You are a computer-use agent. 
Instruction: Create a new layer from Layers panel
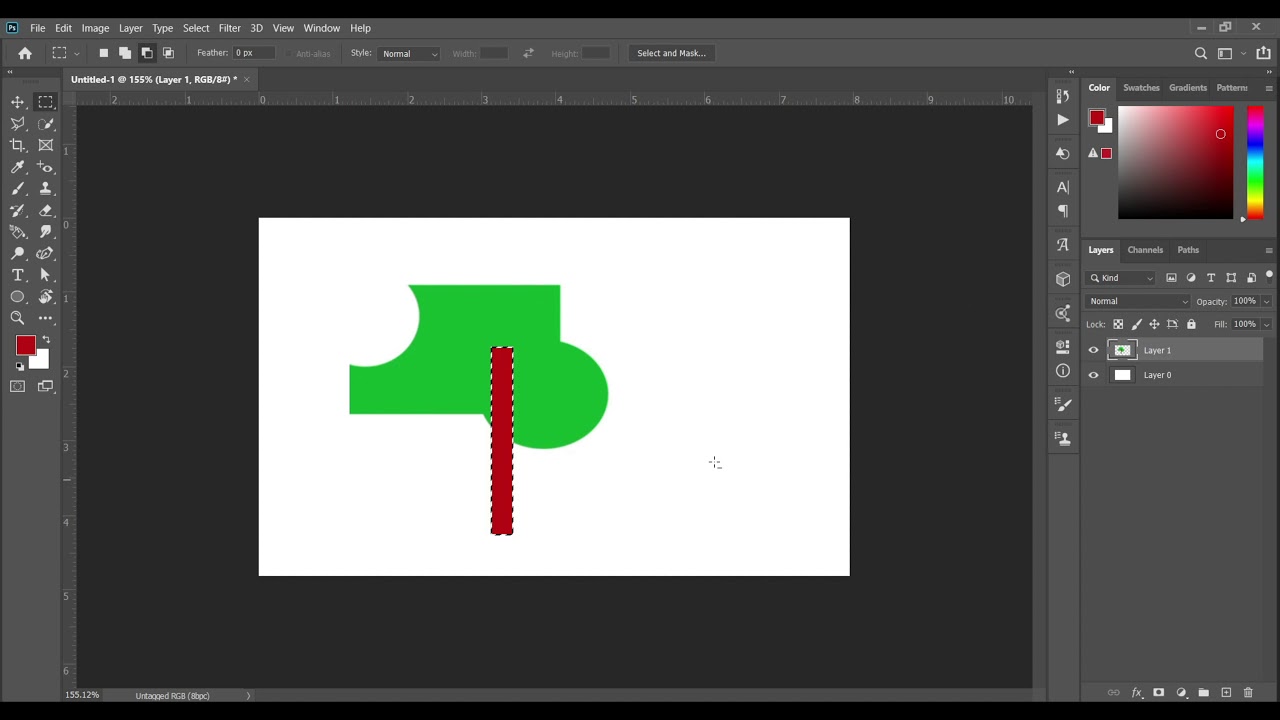1226,692
